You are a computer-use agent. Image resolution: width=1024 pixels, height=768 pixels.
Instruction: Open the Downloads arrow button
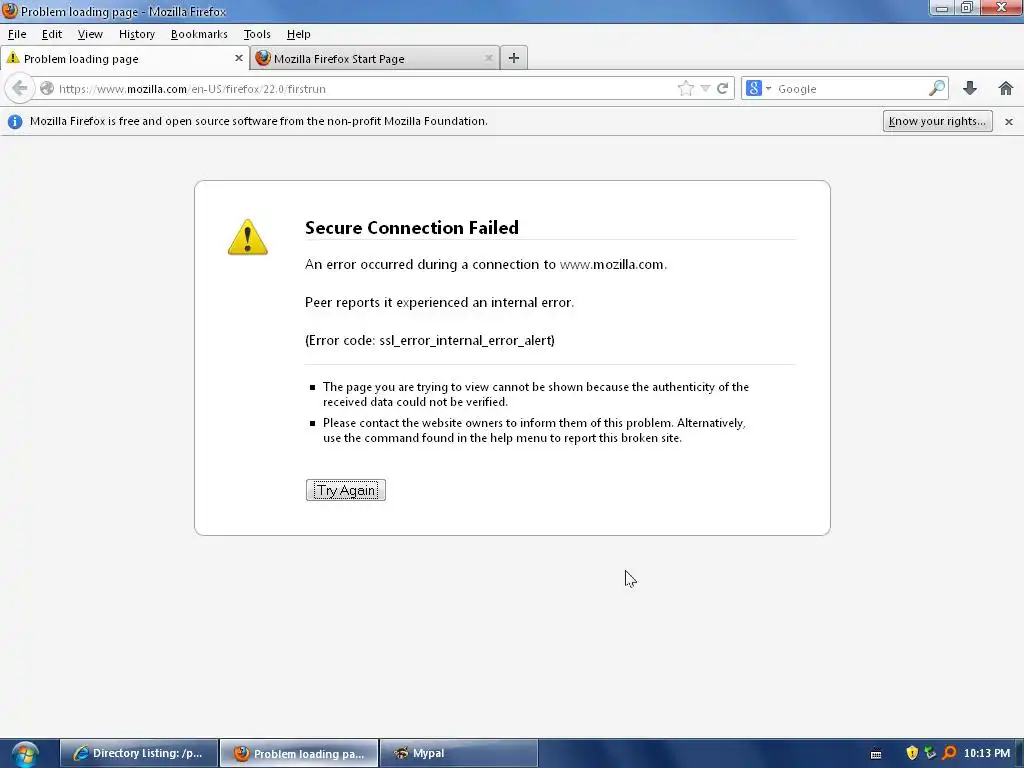(970, 88)
